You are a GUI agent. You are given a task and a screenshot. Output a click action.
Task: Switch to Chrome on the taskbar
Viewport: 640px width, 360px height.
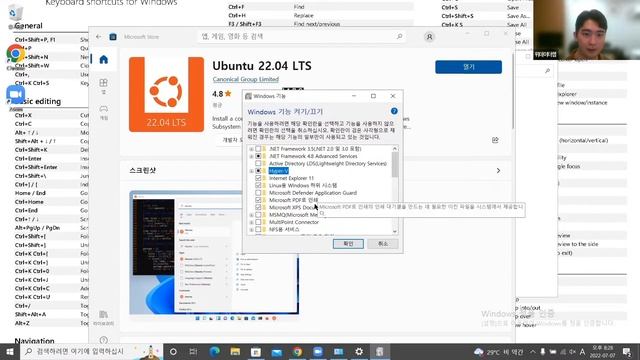(x=297, y=351)
